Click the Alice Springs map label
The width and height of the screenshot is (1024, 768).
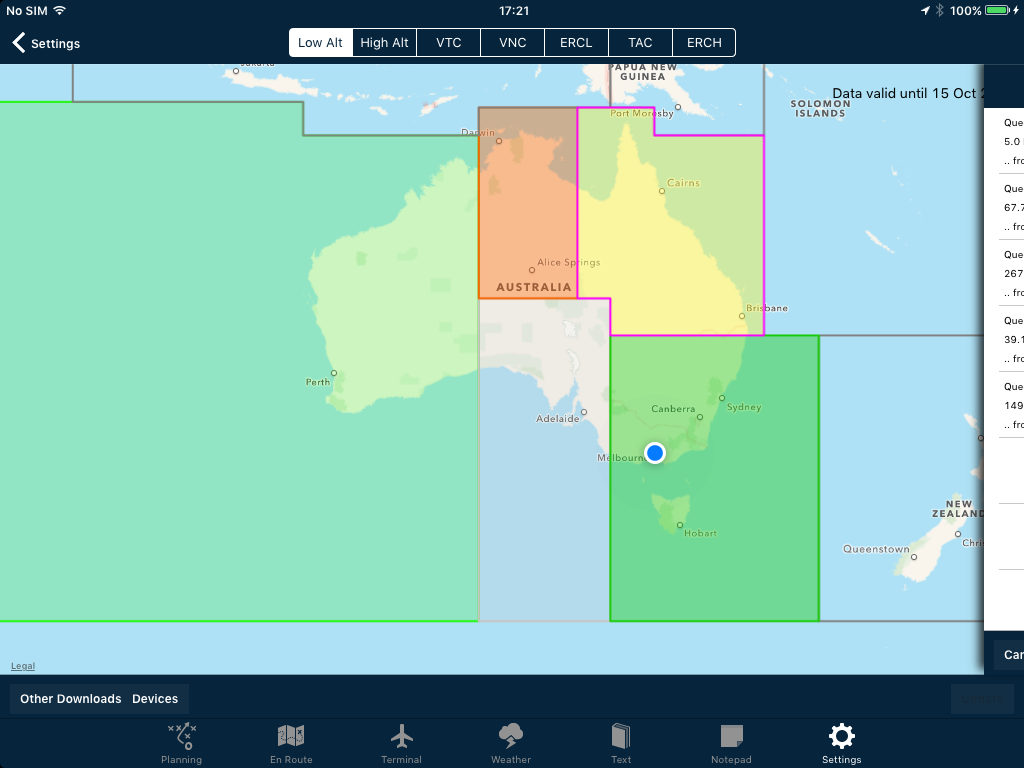[x=568, y=262]
